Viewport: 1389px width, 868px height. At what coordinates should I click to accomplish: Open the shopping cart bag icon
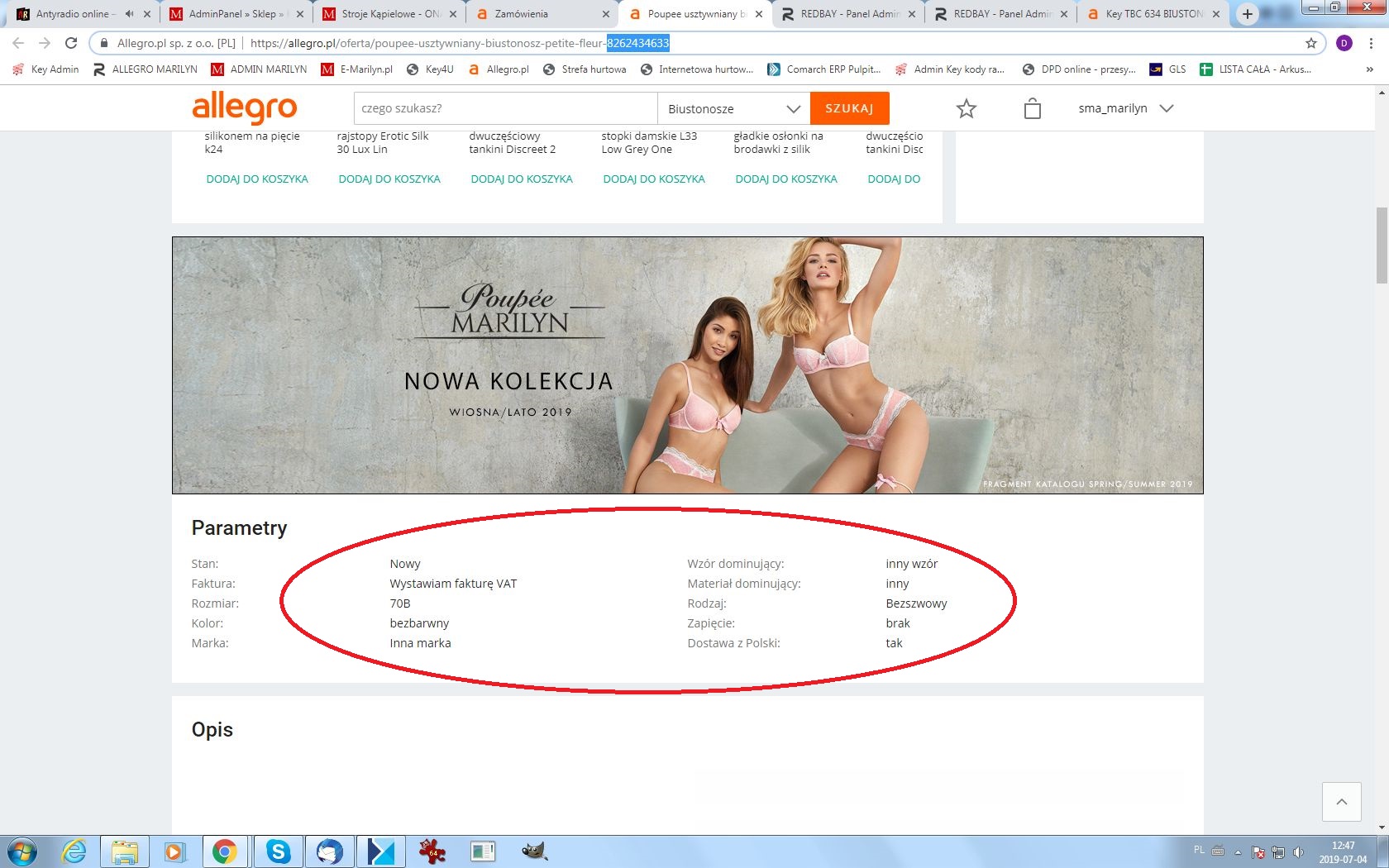[x=1032, y=108]
